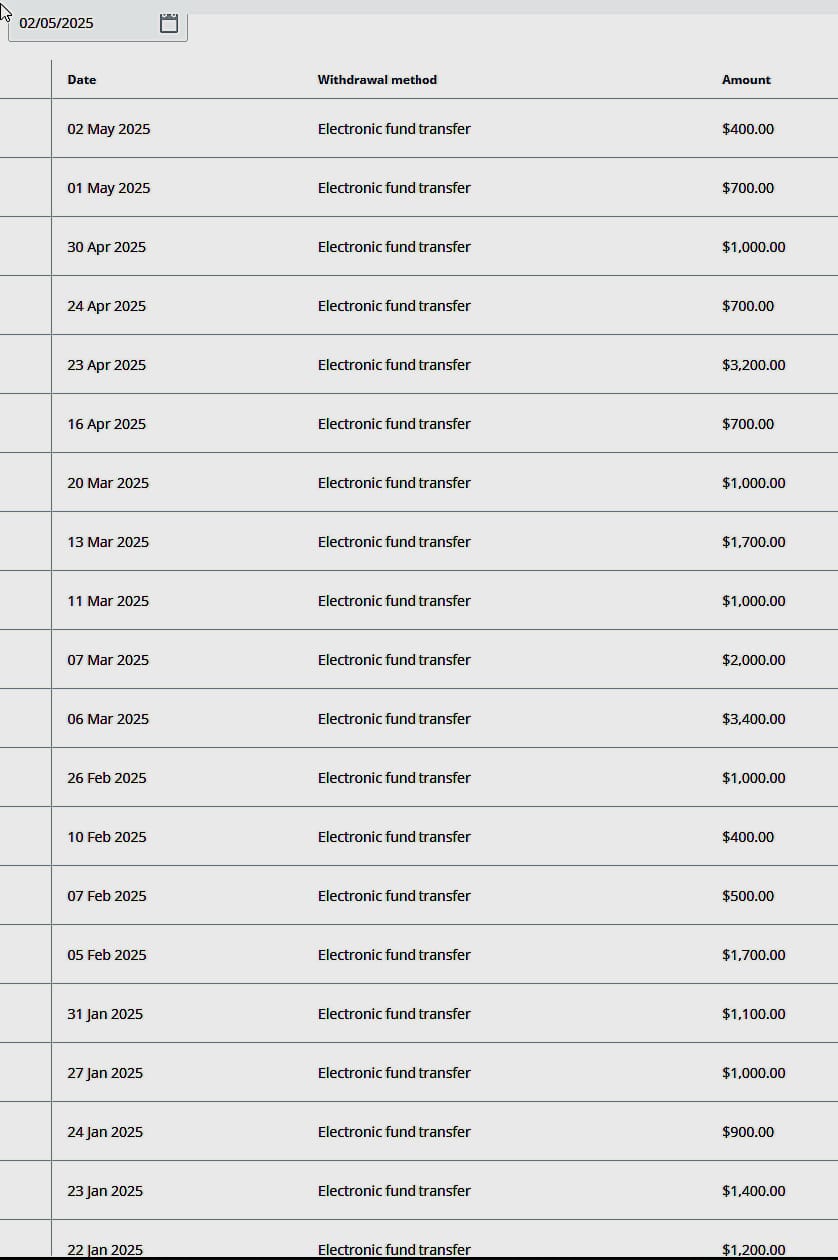The image size is (838, 1260).
Task: Select the $1,100.00 amount cell
Action: 753,1014
